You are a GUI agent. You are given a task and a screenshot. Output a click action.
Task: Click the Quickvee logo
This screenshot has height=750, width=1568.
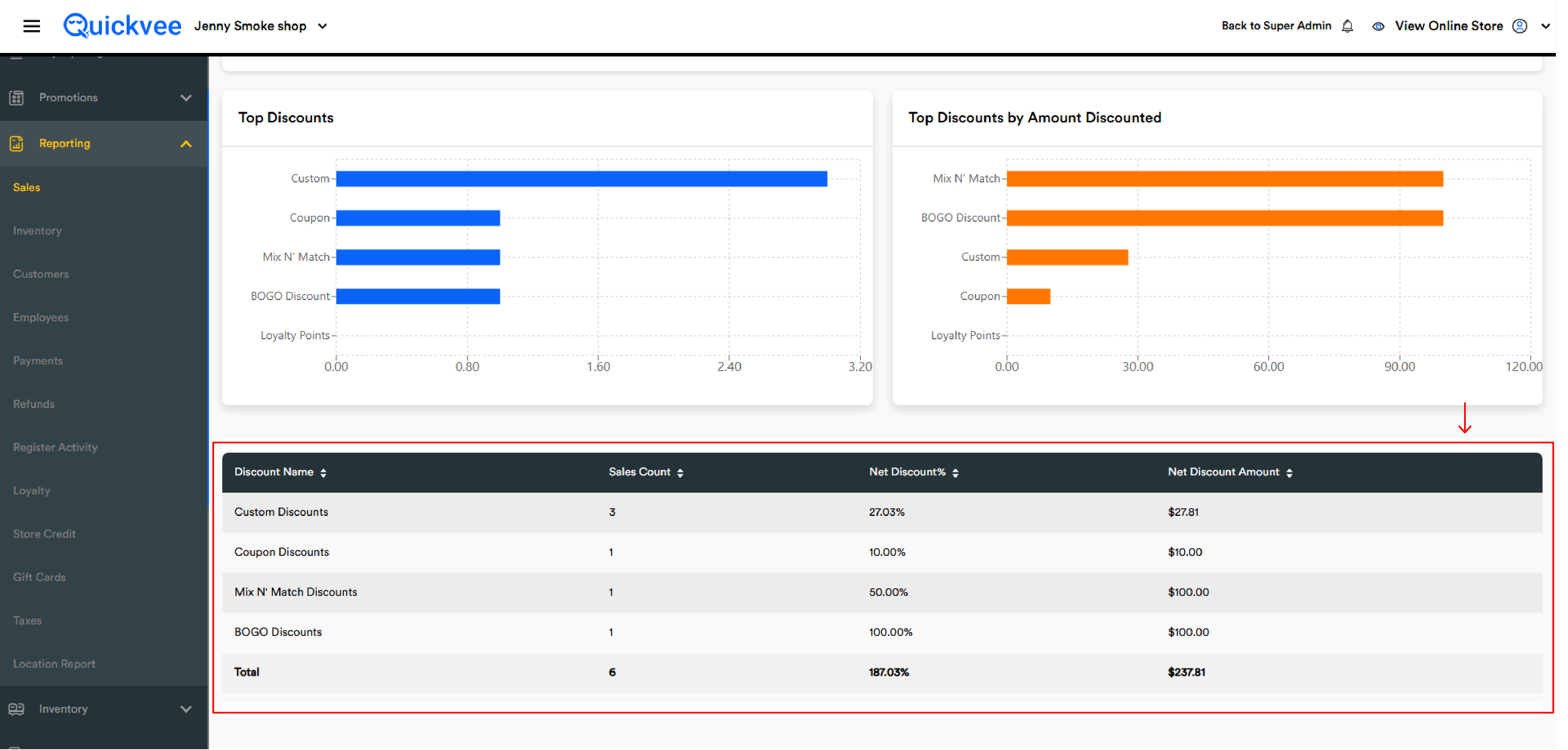tap(122, 25)
